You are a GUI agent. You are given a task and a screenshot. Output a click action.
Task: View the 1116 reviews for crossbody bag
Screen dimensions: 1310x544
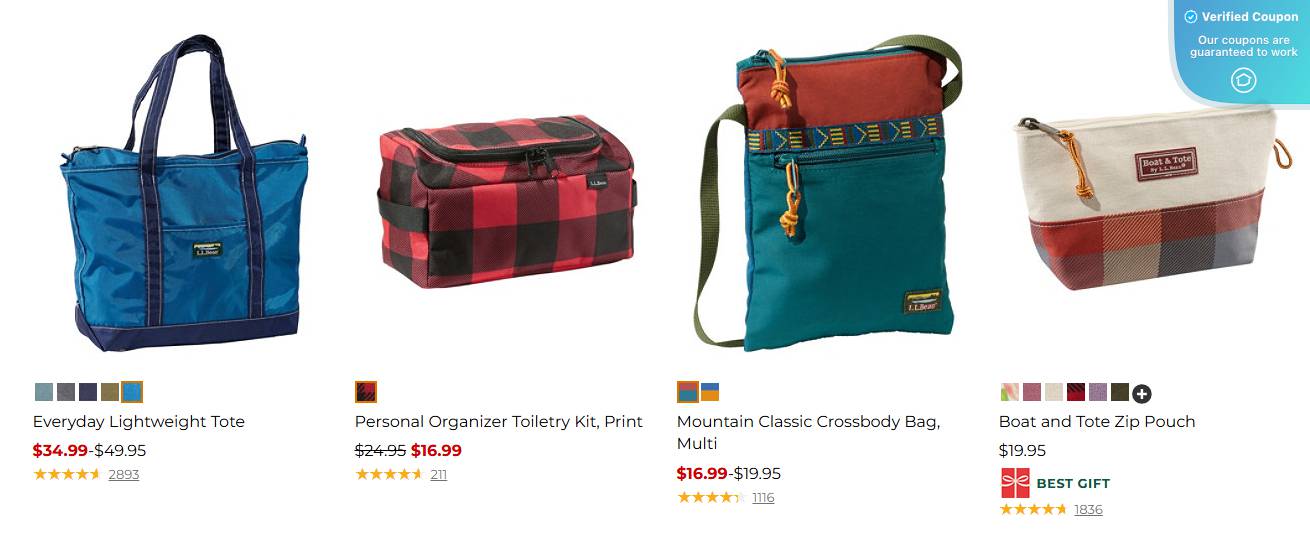pyautogui.click(x=763, y=497)
